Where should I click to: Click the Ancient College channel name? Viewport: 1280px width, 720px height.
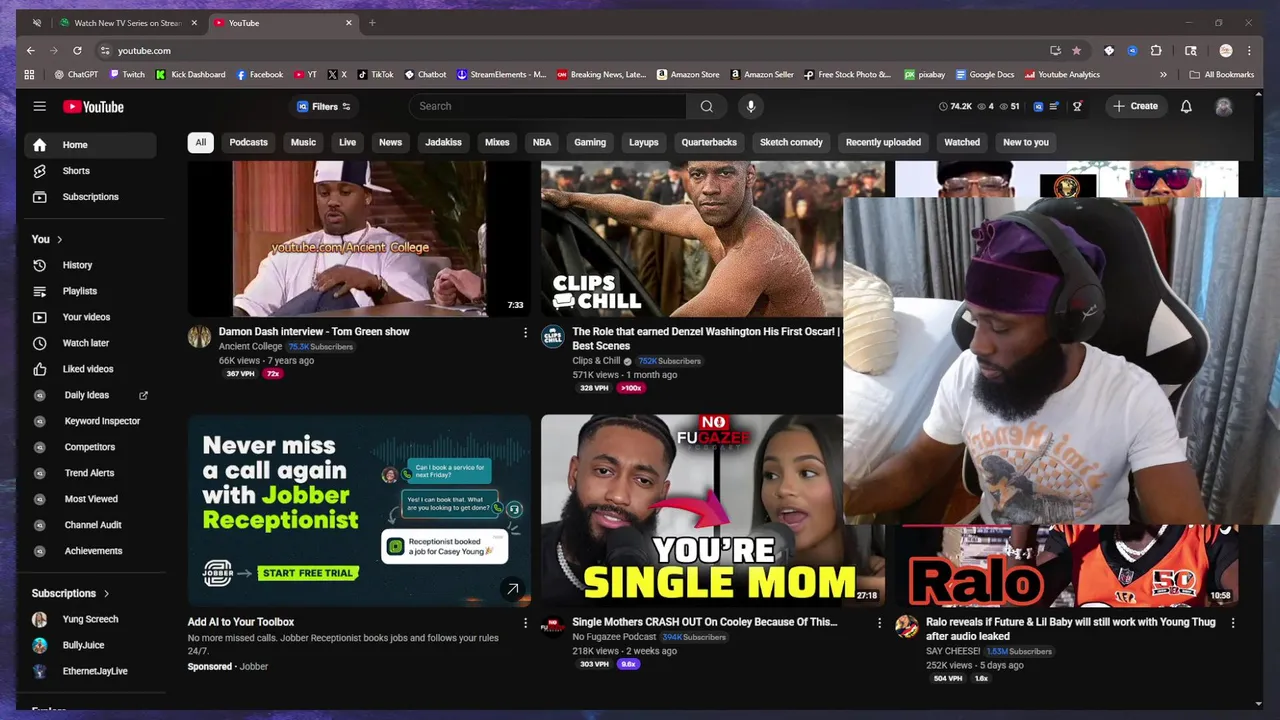(250, 346)
